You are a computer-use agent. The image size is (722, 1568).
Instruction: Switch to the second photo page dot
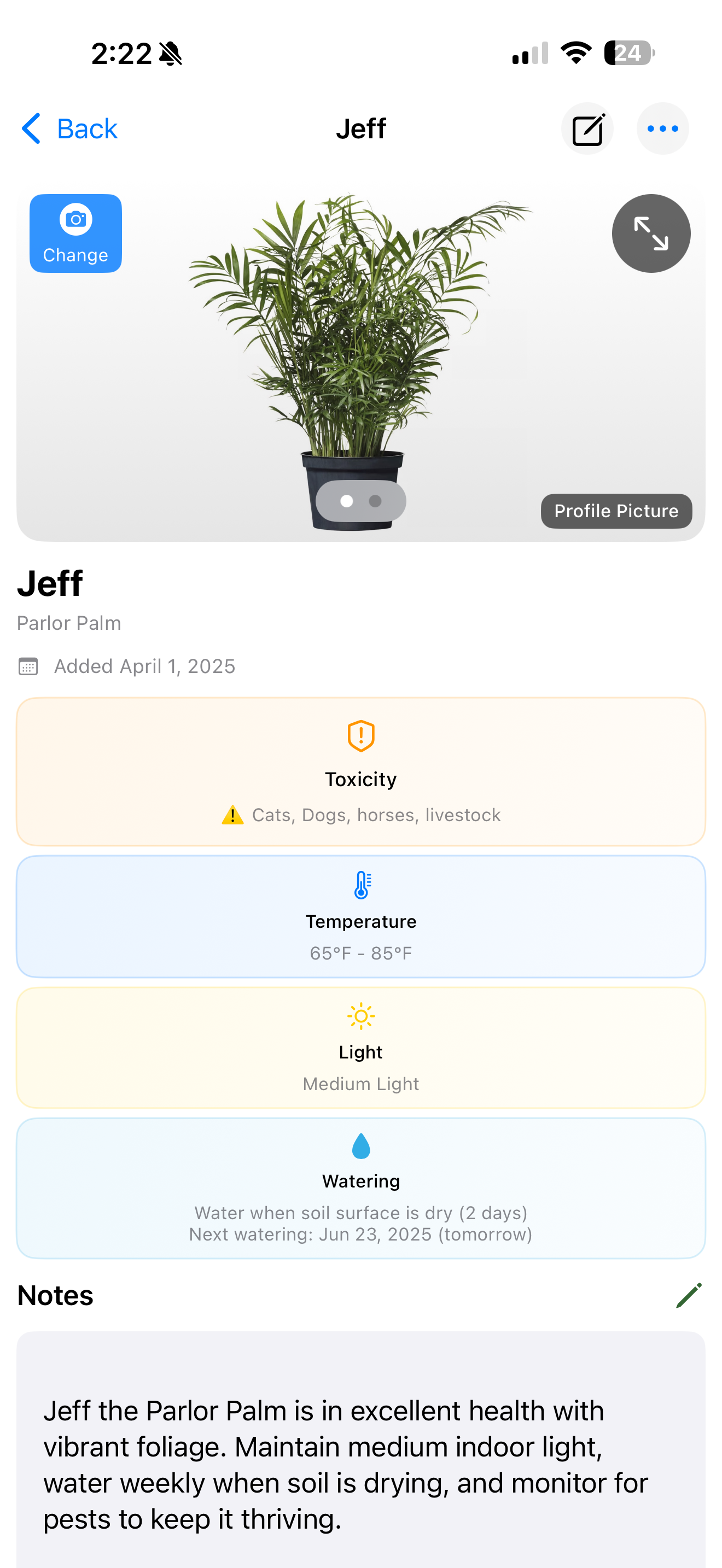pos(375,501)
